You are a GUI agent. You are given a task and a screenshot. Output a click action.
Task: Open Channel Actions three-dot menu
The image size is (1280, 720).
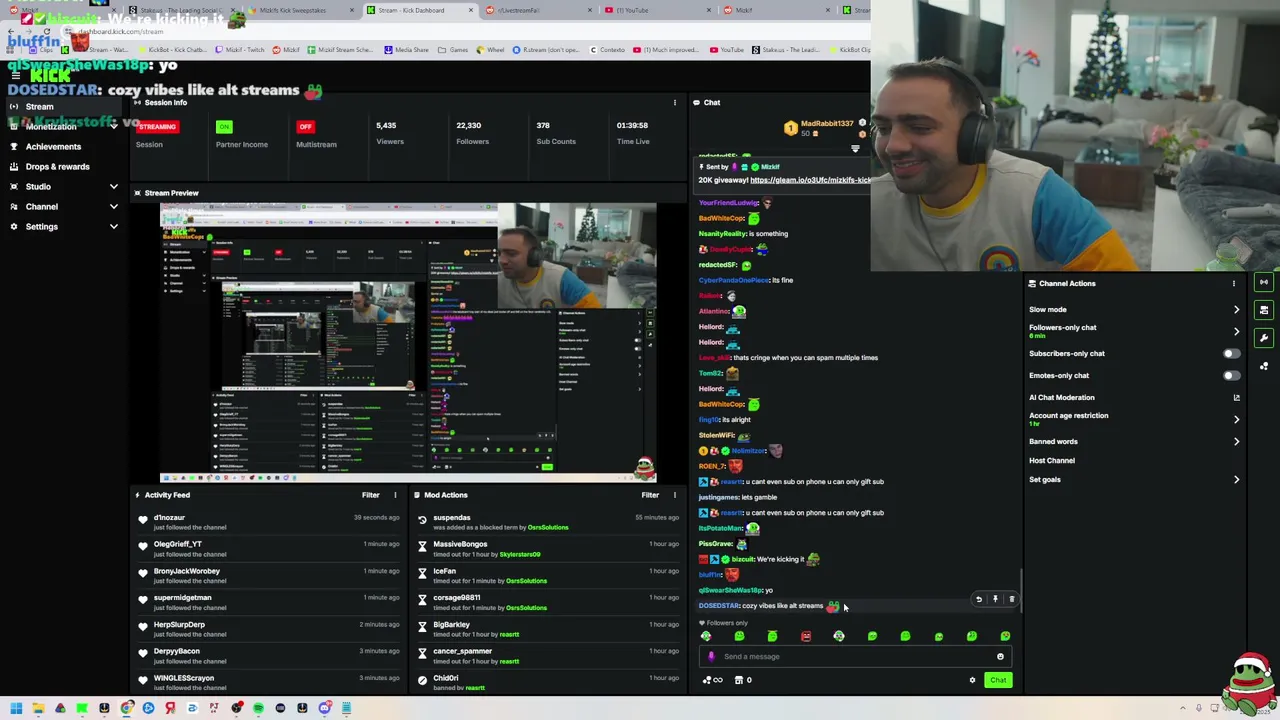1233,283
